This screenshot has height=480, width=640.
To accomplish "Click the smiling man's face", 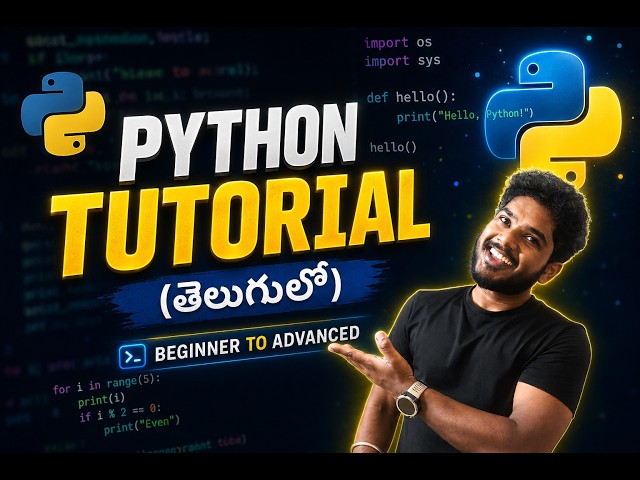I will tap(512, 245).
